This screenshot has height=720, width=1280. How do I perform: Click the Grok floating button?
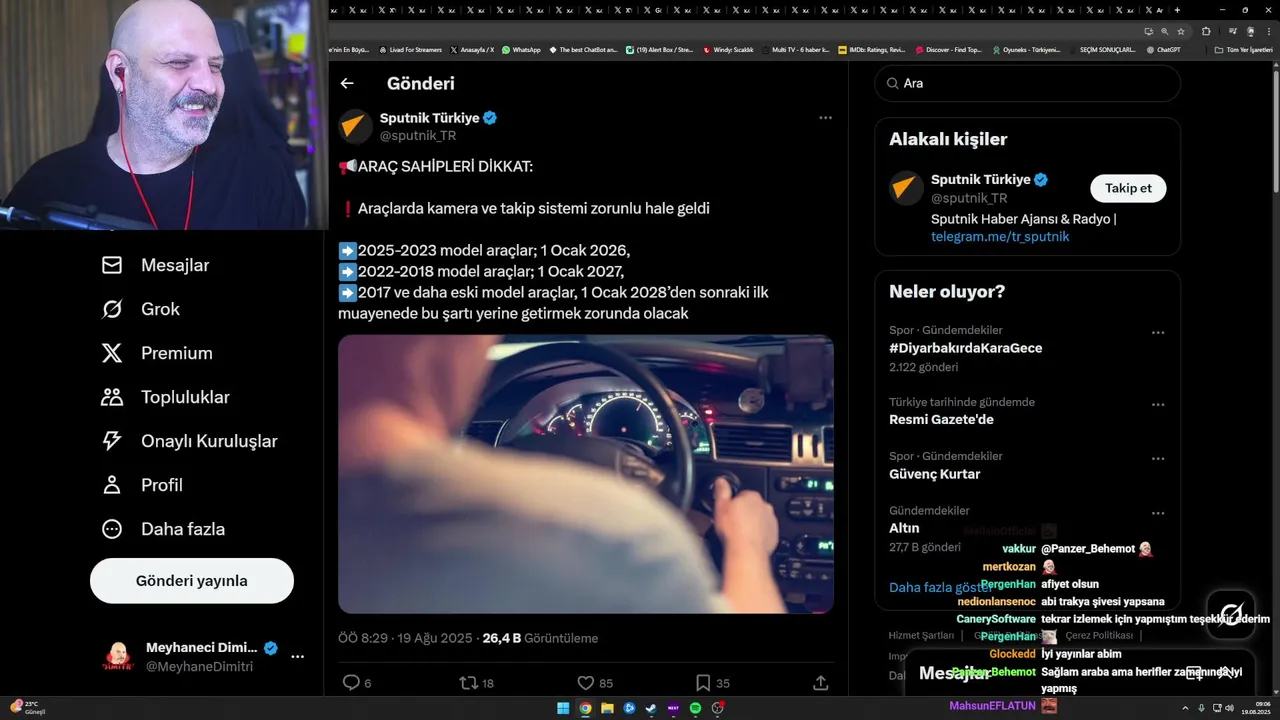[1231, 614]
